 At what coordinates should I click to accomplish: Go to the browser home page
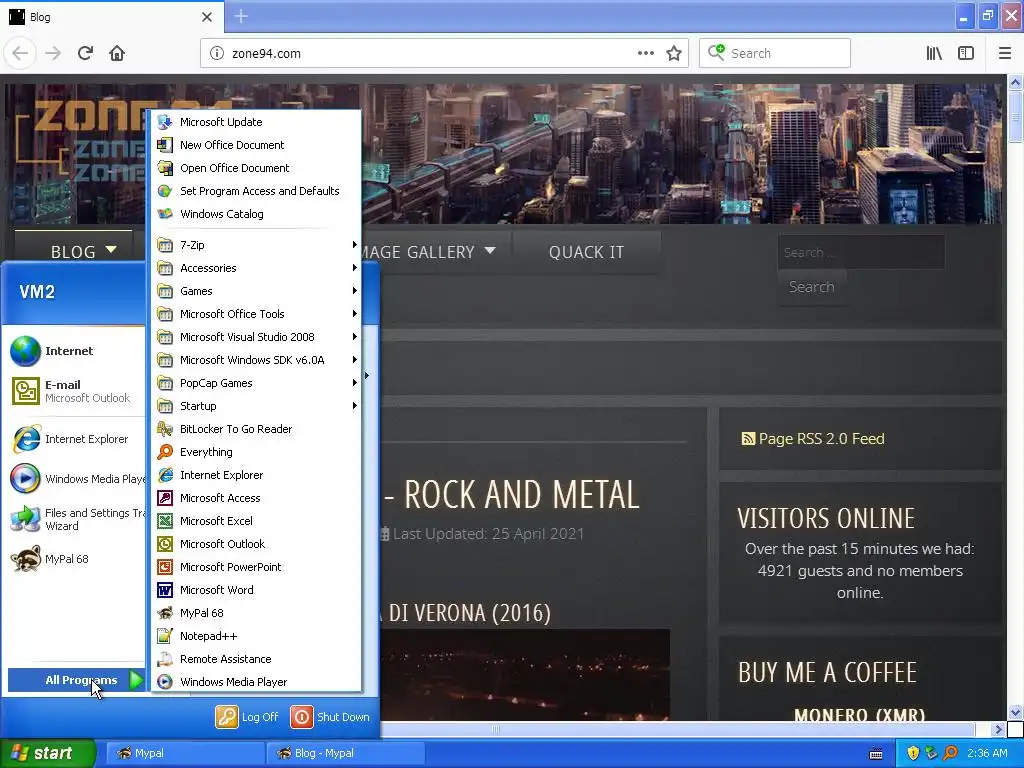click(117, 53)
